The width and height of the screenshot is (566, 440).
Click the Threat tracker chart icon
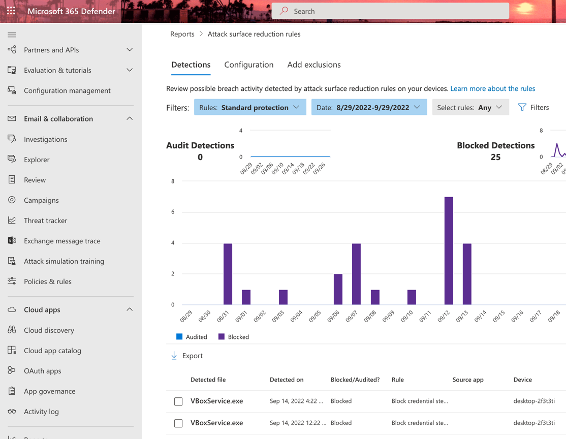(x=12, y=220)
